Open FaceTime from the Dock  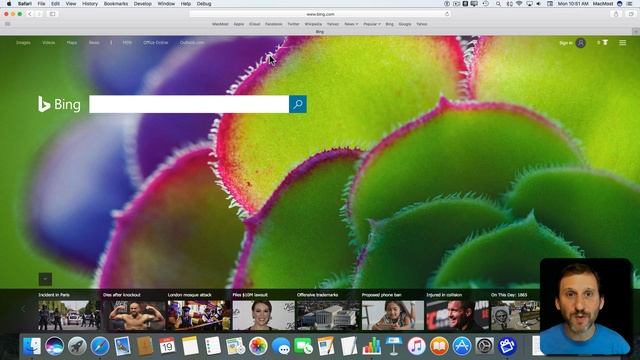pyautogui.click(x=303, y=346)
